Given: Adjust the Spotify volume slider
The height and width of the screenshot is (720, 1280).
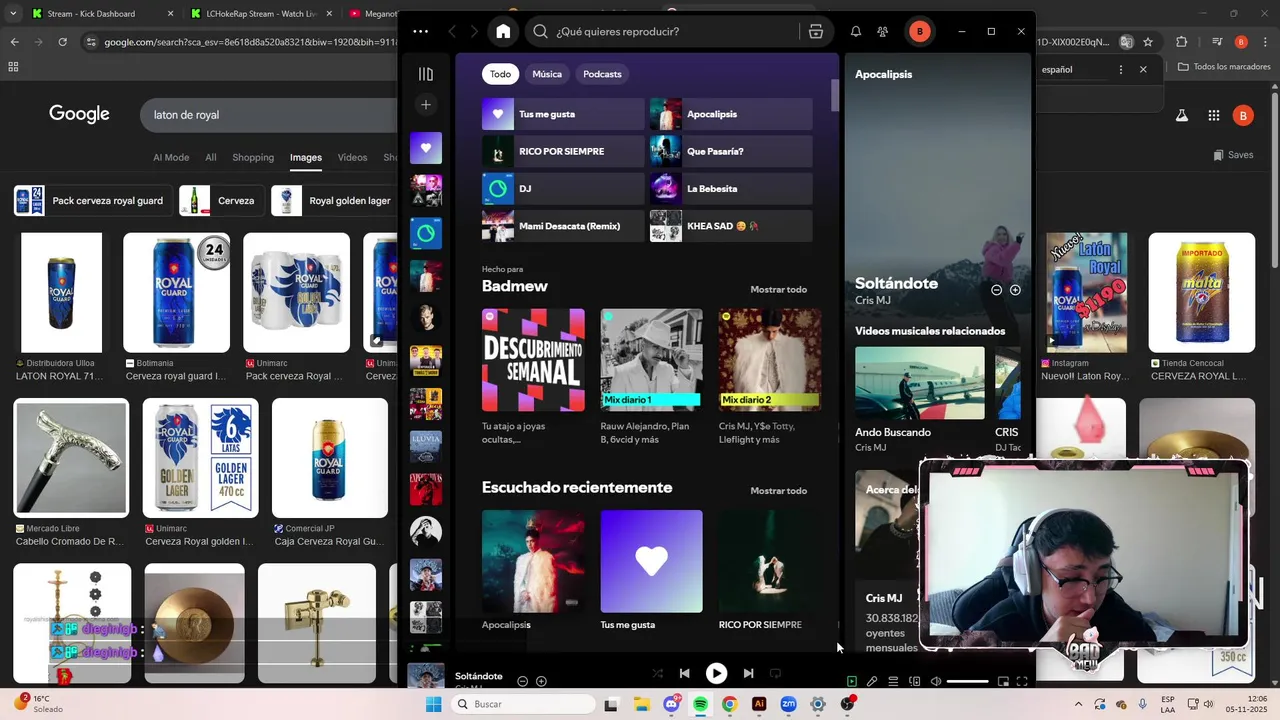Looking at the screenshot, I should [x=967, y=681].
